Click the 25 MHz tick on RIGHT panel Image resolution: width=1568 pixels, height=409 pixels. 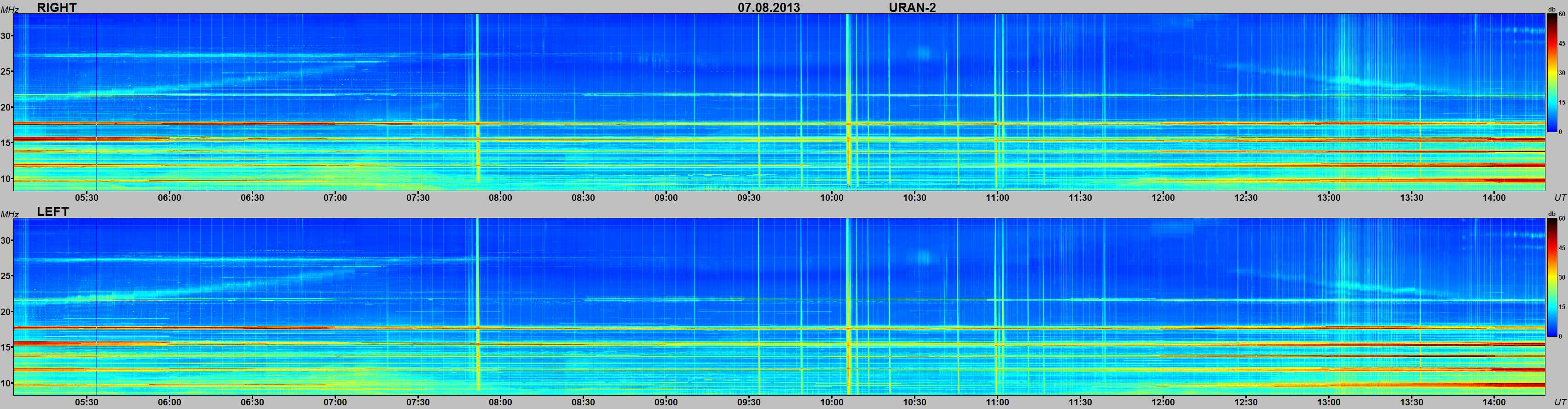coord(6,71)
